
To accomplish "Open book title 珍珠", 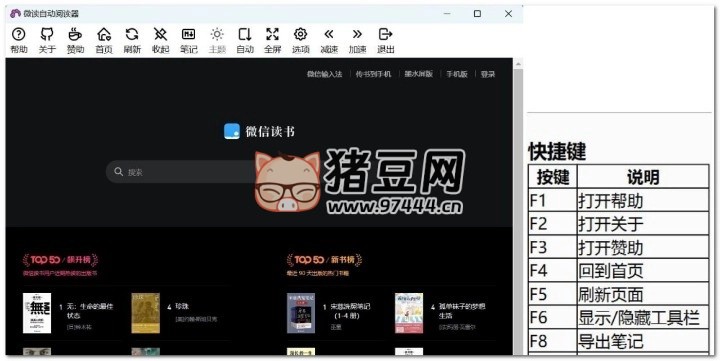I will (x=182, y=306).
